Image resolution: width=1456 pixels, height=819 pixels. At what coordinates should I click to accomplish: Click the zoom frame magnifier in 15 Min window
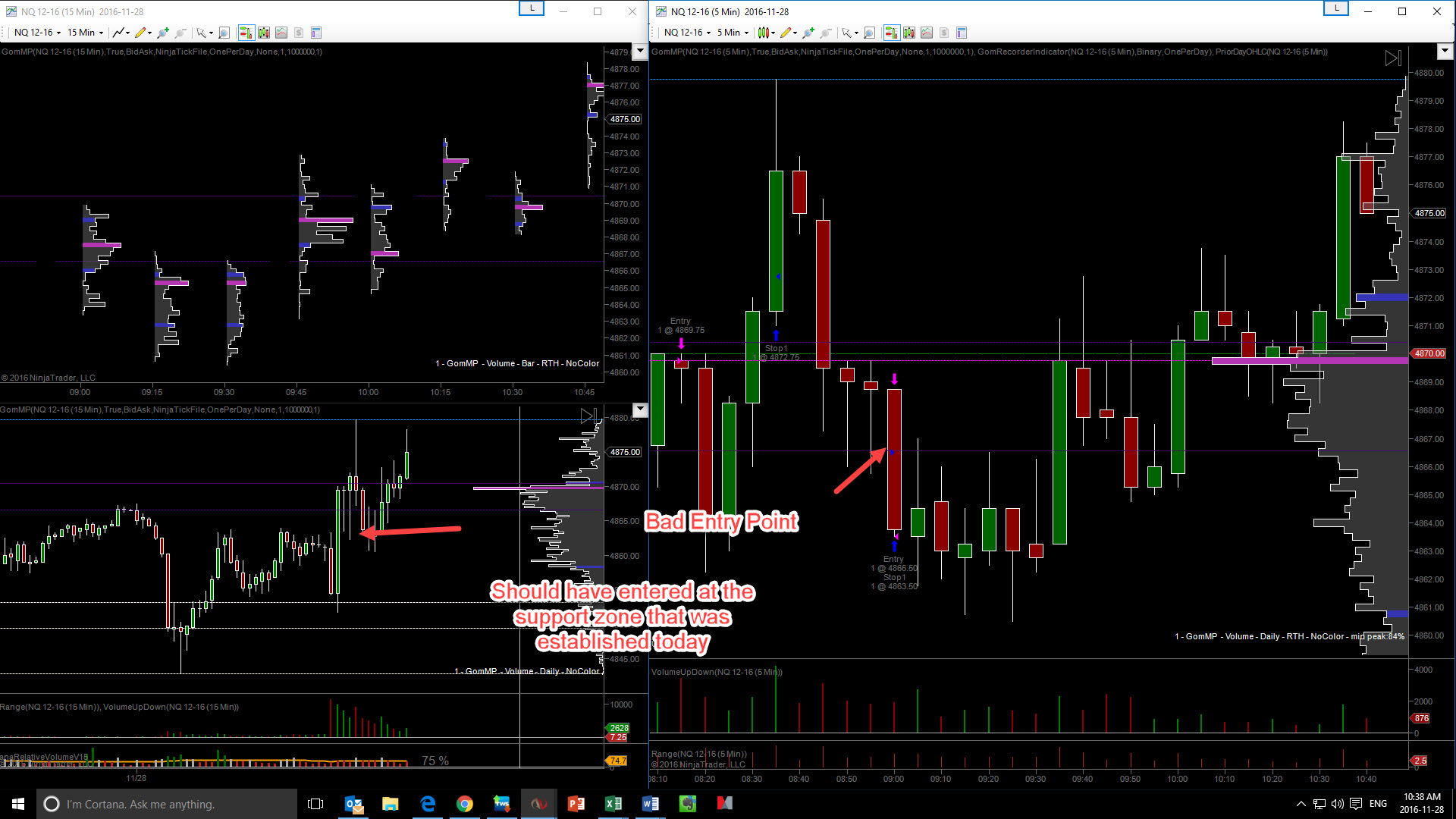[x=224, y=33]
